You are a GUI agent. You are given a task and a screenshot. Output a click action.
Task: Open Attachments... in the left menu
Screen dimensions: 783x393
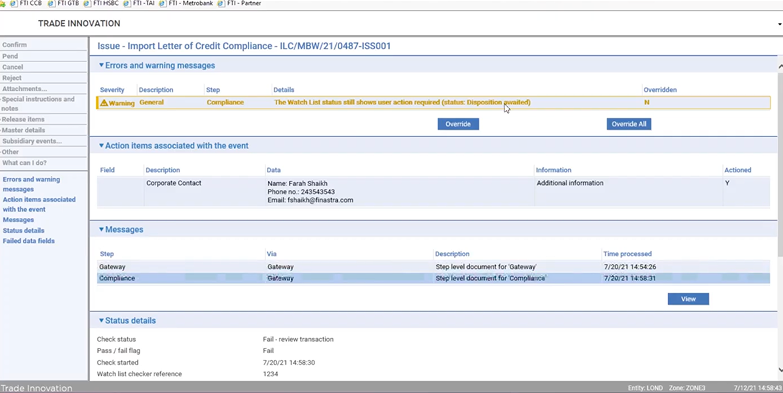click(24, 89)
